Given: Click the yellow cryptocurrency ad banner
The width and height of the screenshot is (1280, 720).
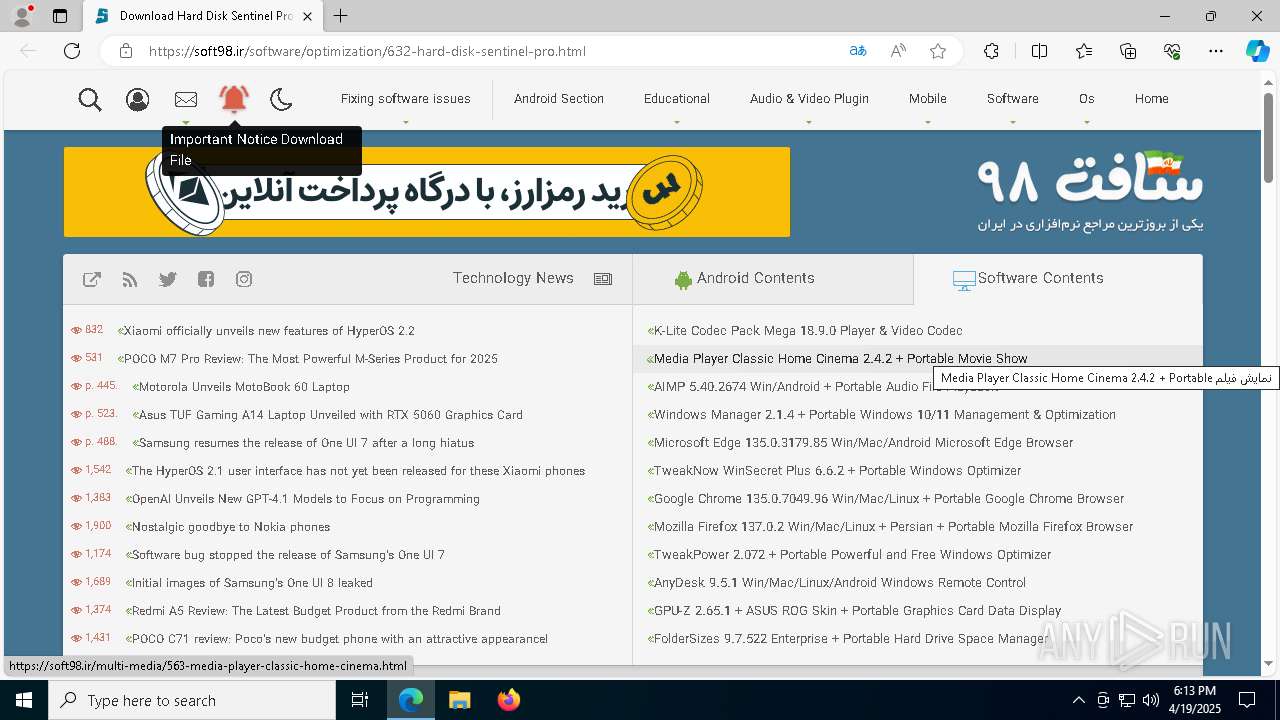Looking at the screenshot, I should (427, 192).
